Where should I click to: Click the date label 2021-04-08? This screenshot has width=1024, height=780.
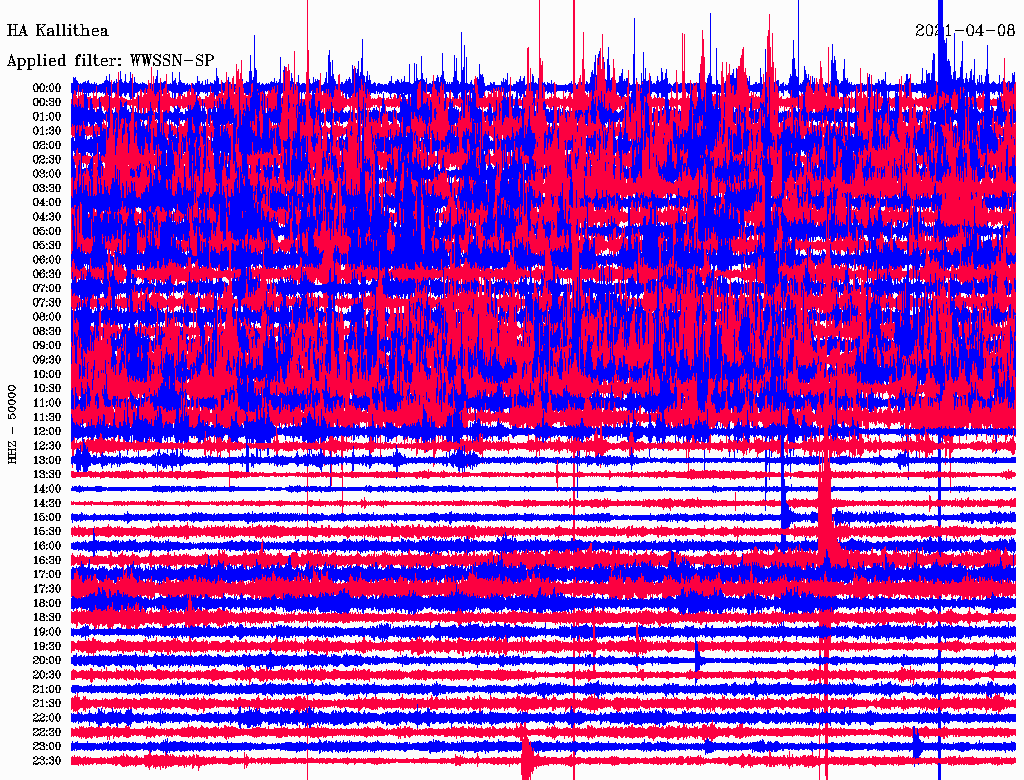pos(965,31)
